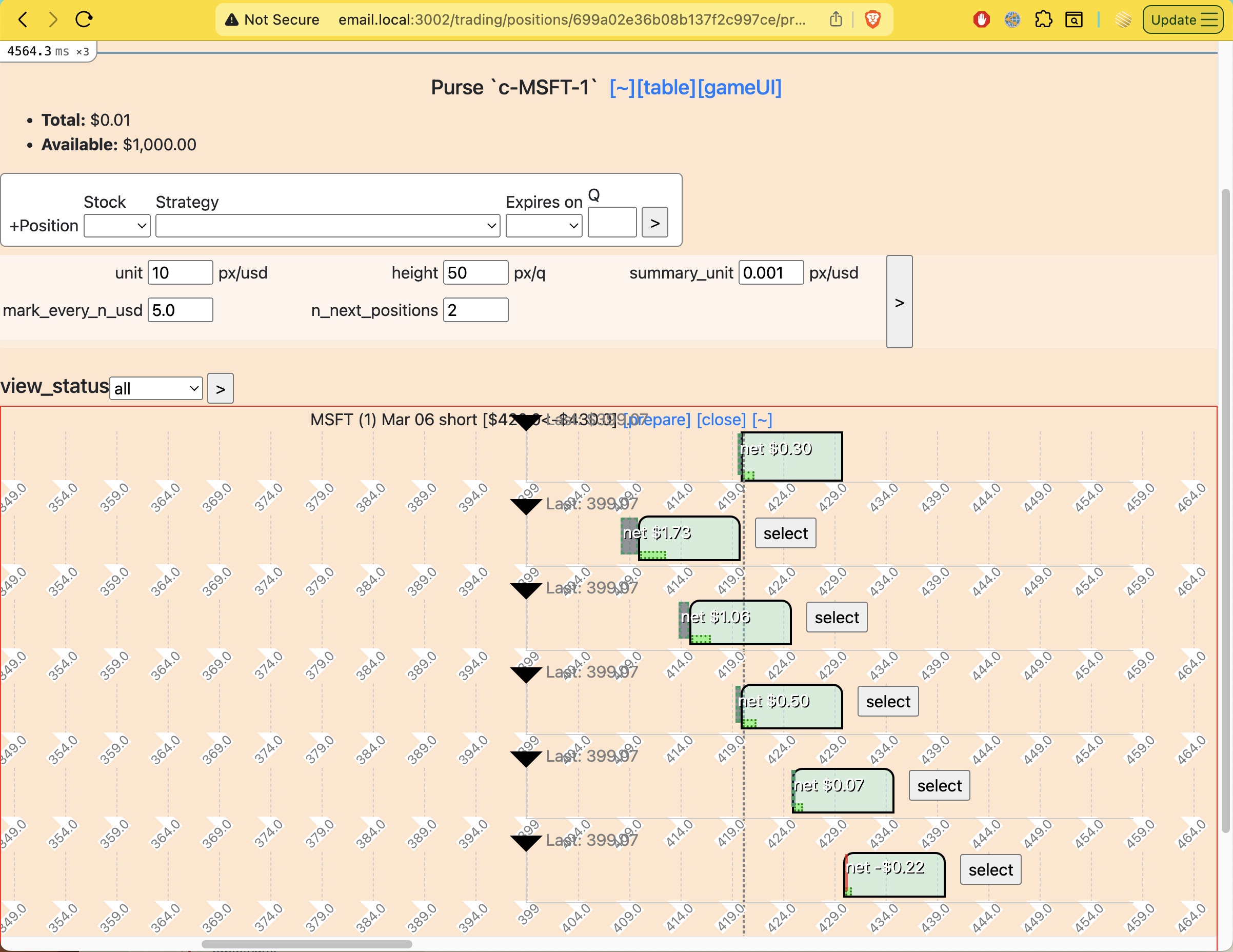Screen dimensions: 1233x952
Task: Click the browser forward arrow
Action: [x=53, y=20]
